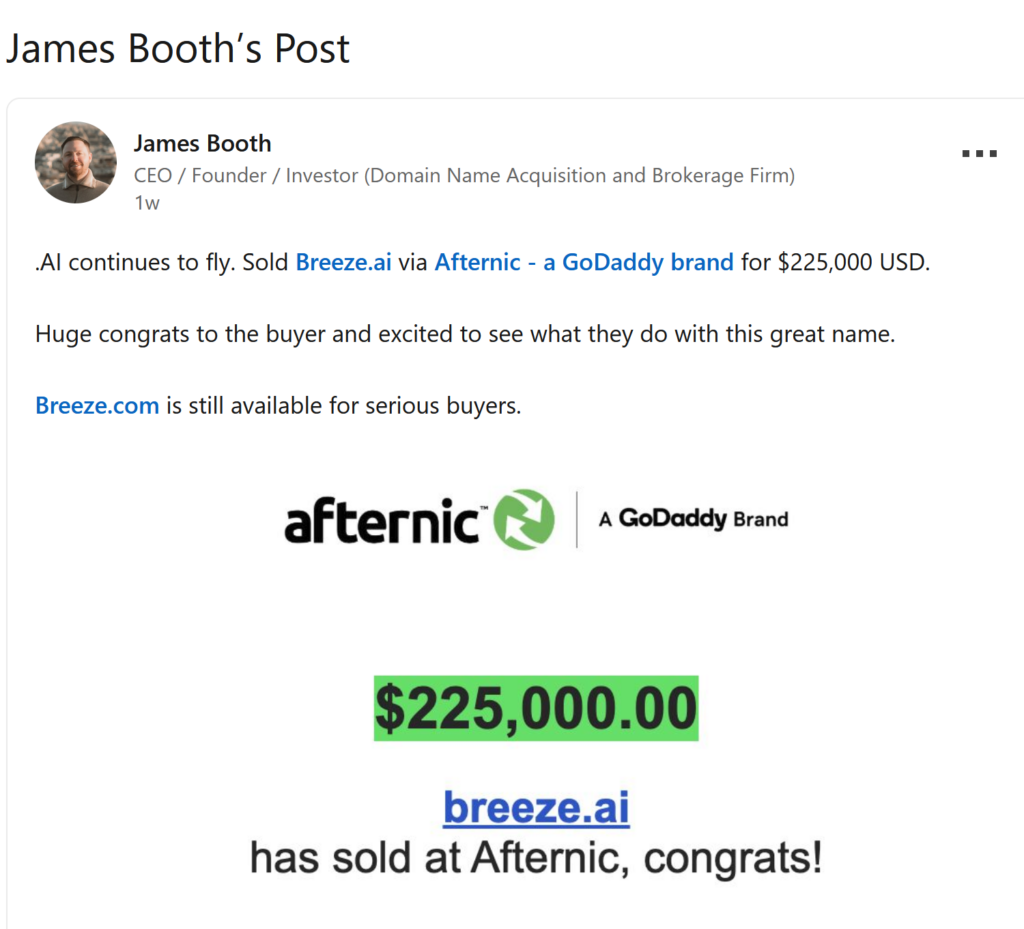This screenshot has height=929, width=1024.
Task: Follow the Breeze.ai link in the post text
Action: [x=344, y=262]
